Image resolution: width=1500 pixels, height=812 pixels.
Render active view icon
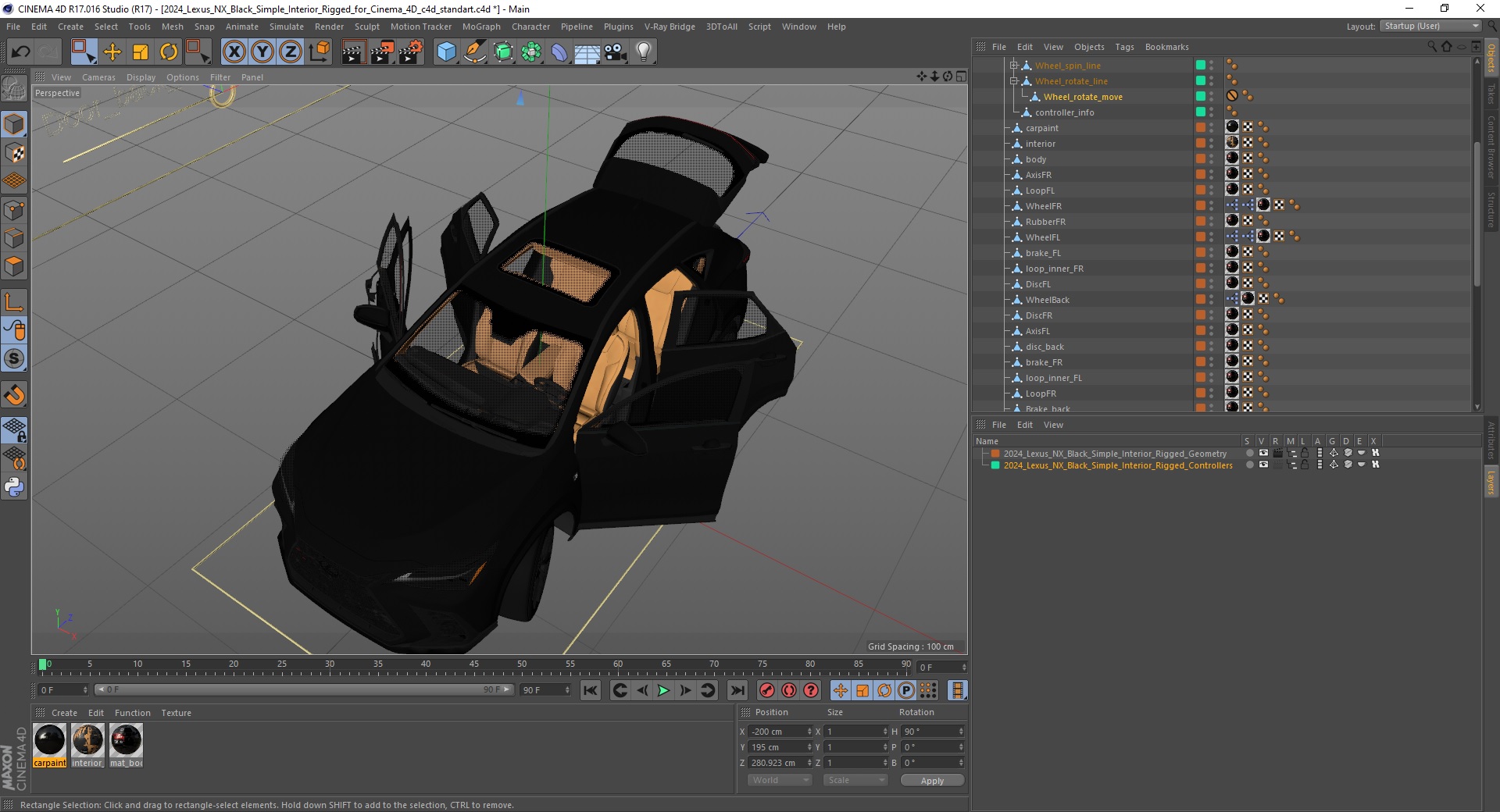[x=353, y=52]
